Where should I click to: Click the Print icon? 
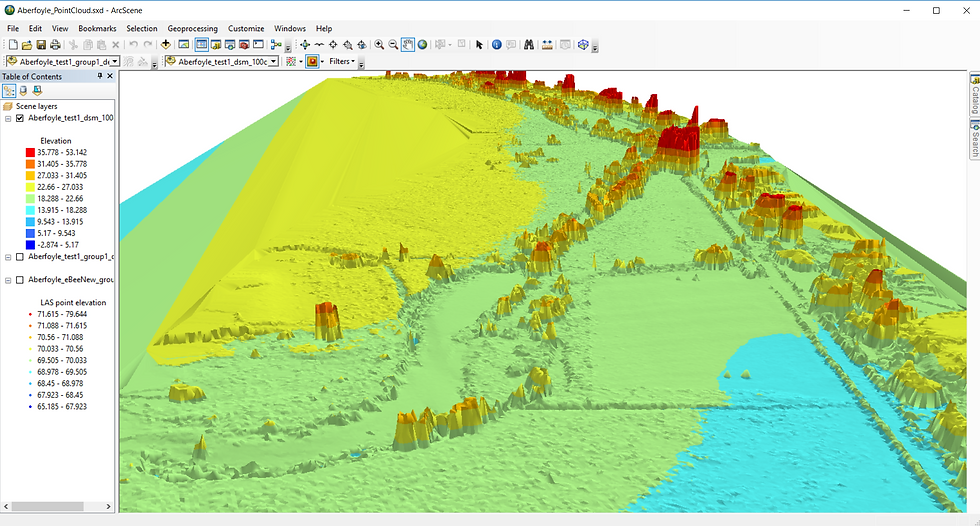coord(55,45)
